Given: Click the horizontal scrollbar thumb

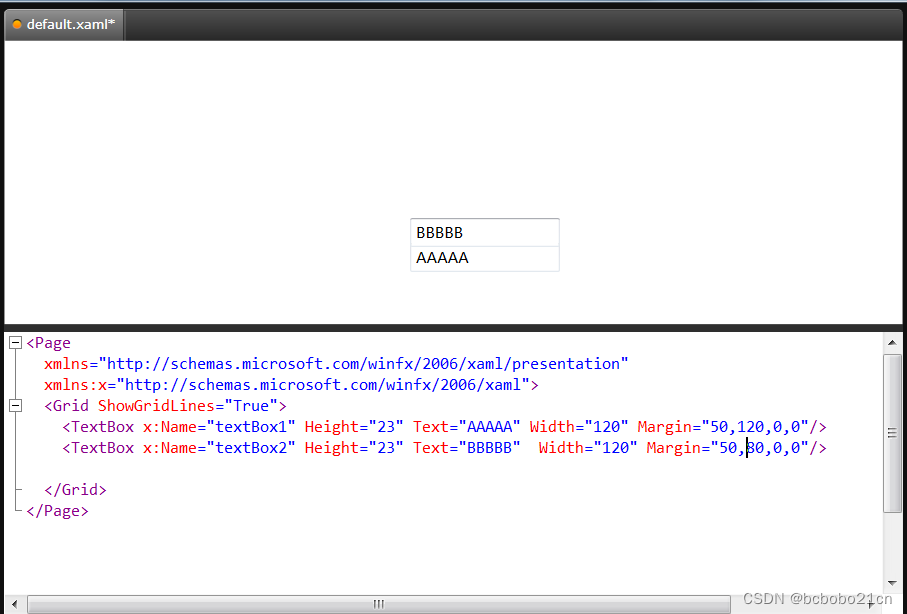Looking at the screenshot, I should tap(379, 604).
